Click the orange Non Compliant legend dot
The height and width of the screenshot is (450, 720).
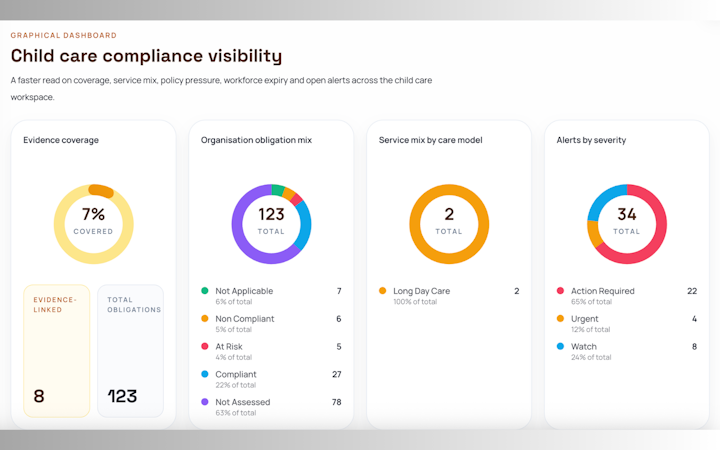click(x=205, y=318)
